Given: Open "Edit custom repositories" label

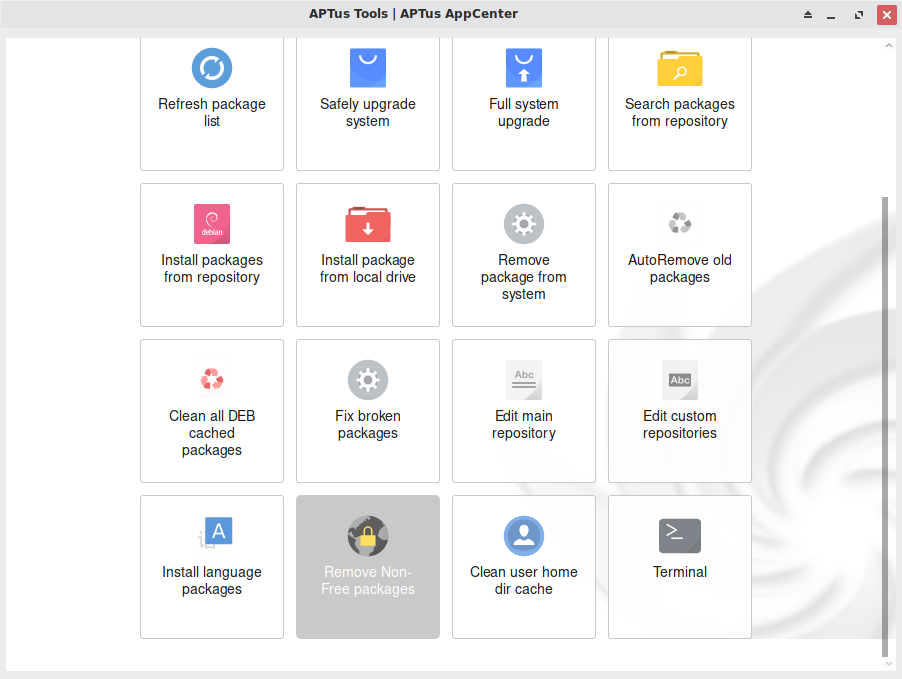Looking at the screenshot, I should 679,424.
